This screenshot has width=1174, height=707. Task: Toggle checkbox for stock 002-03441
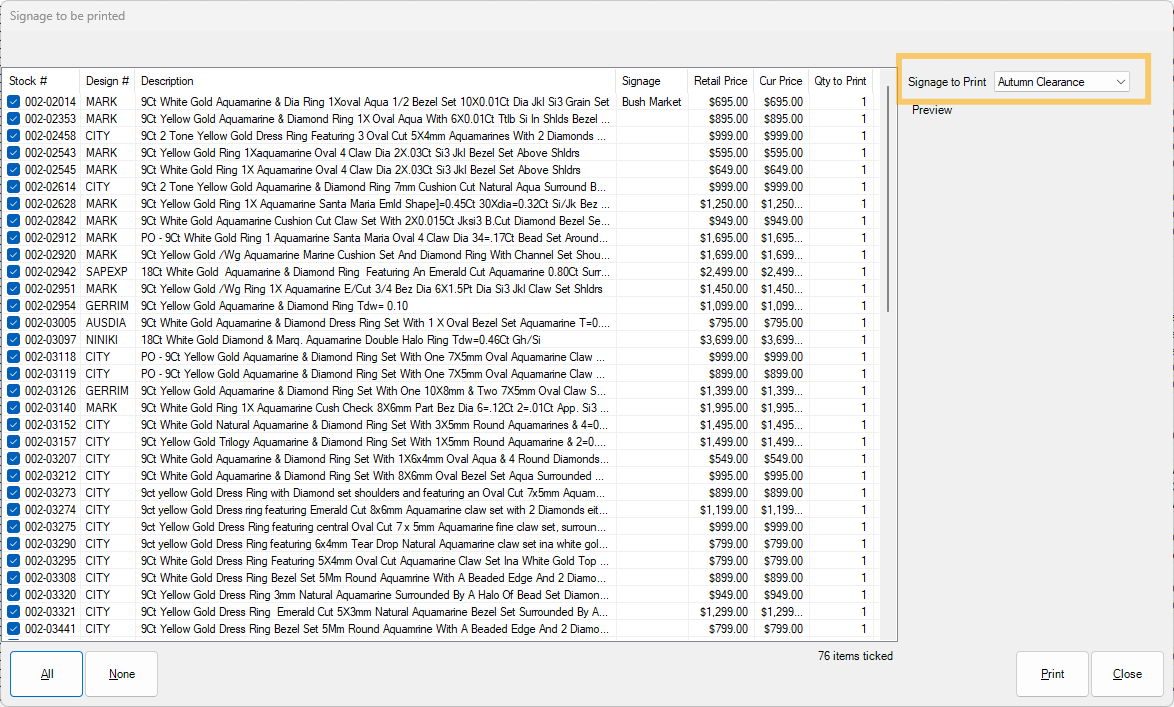[14, 629]
